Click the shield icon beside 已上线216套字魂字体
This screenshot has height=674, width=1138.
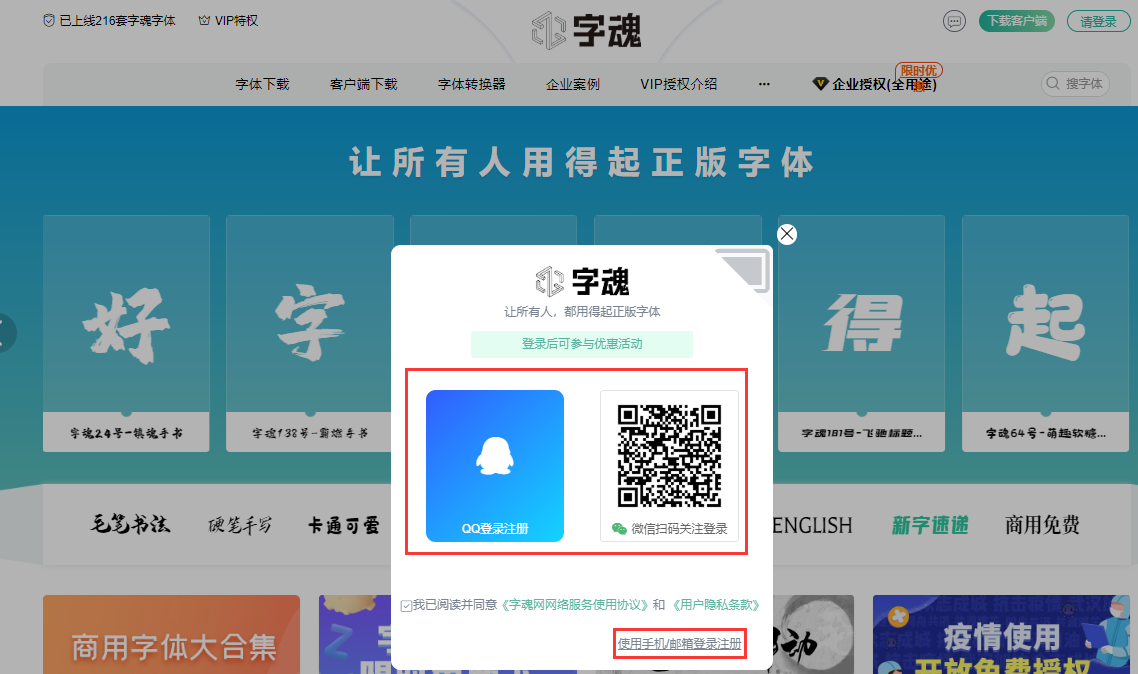click(49, 20)
